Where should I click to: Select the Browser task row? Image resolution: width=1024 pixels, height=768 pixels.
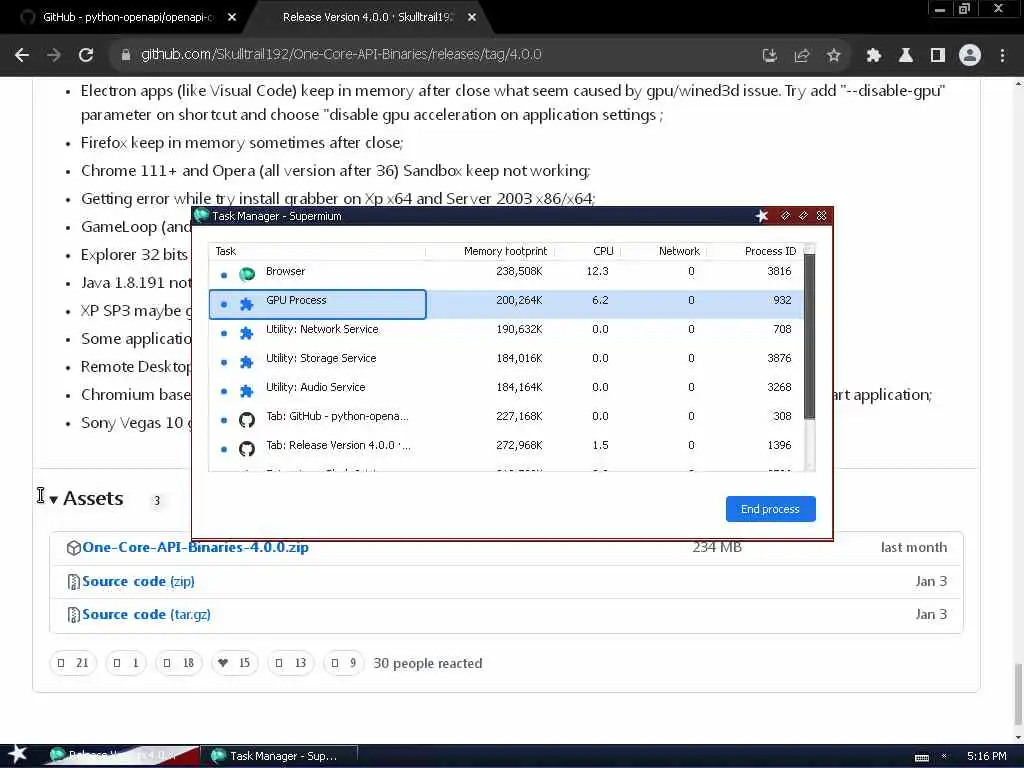pos(506,274)
